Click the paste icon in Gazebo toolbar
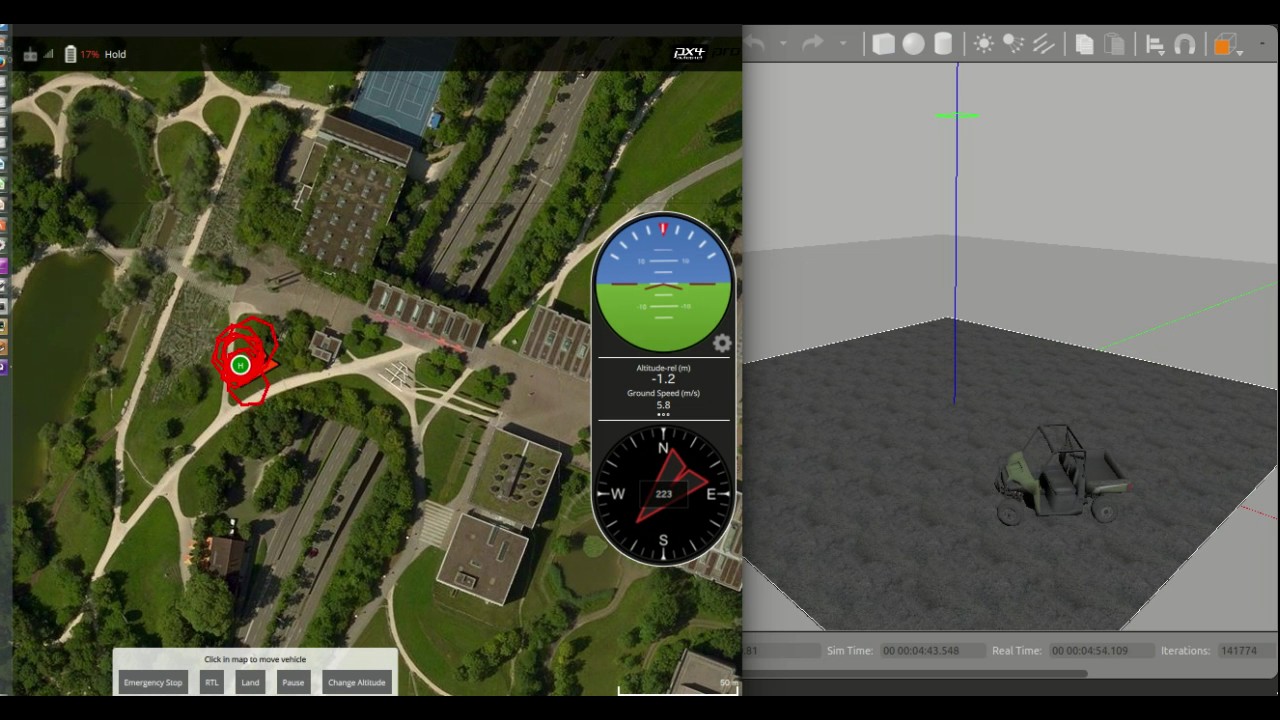The width and height of the screenshot is (1280, 720). point(1114,44)
